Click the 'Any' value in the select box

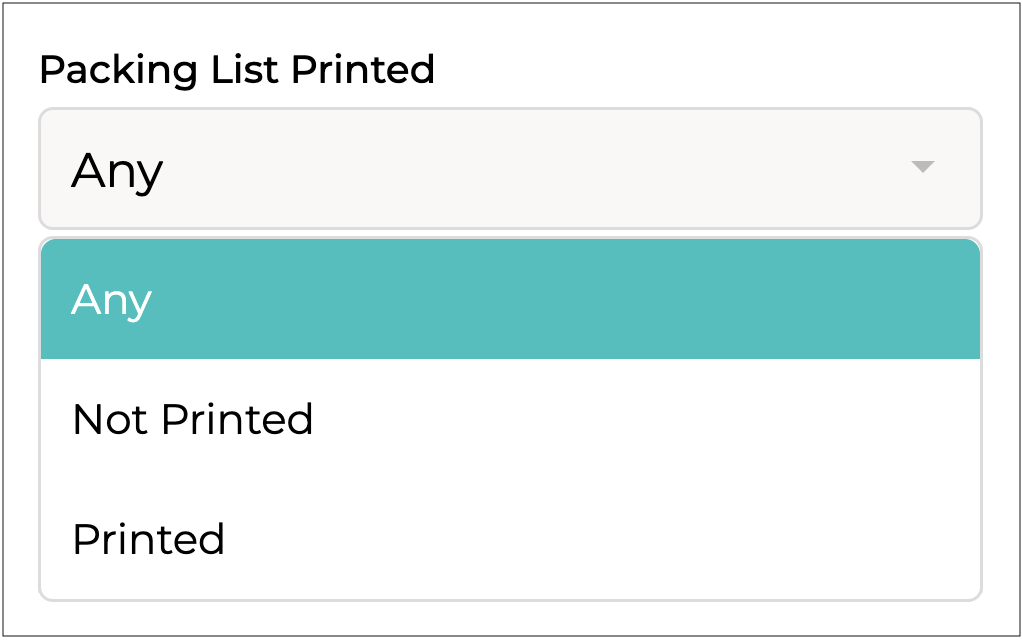[x=117, y=171]
